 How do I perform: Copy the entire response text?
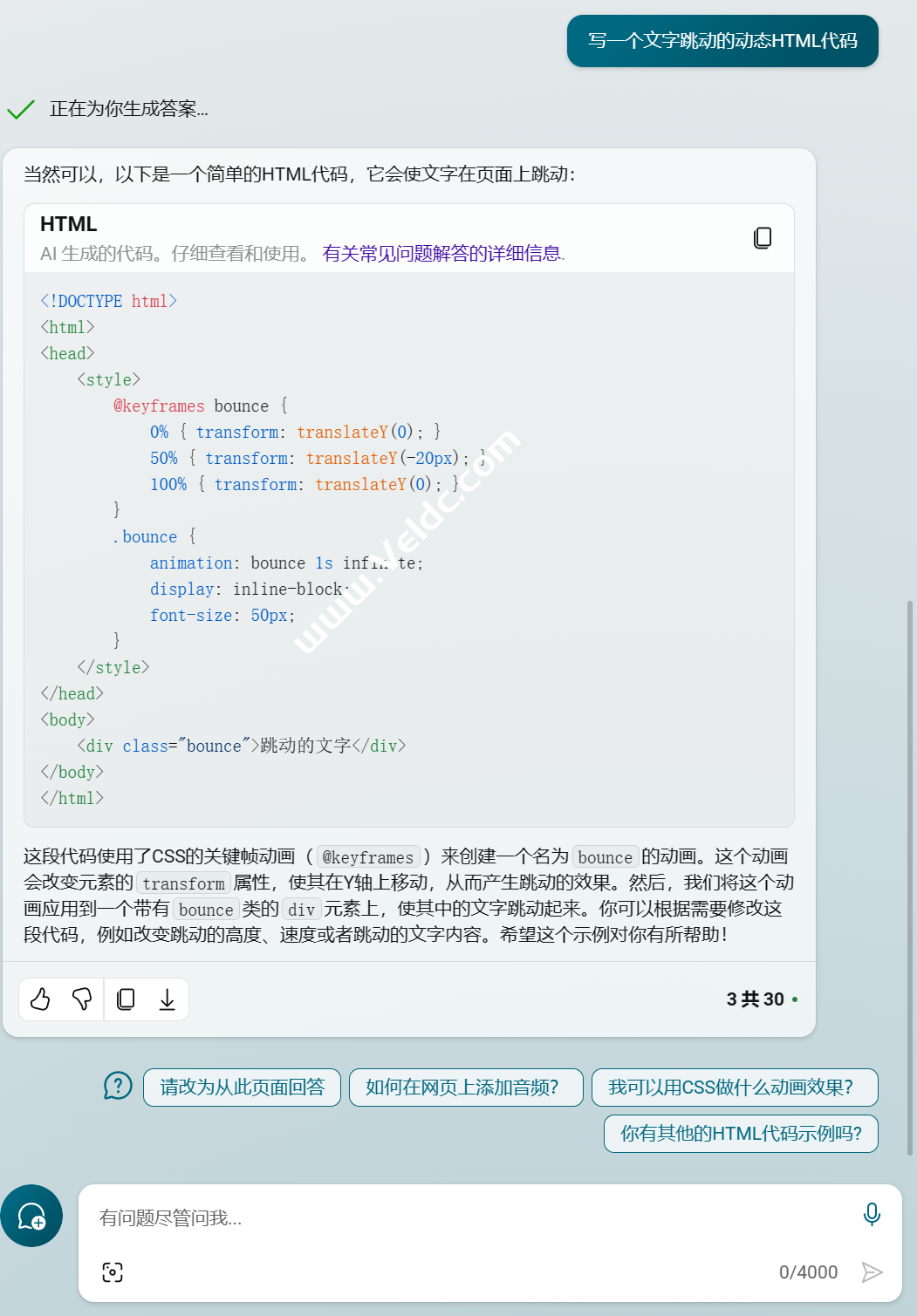point(126,999)
